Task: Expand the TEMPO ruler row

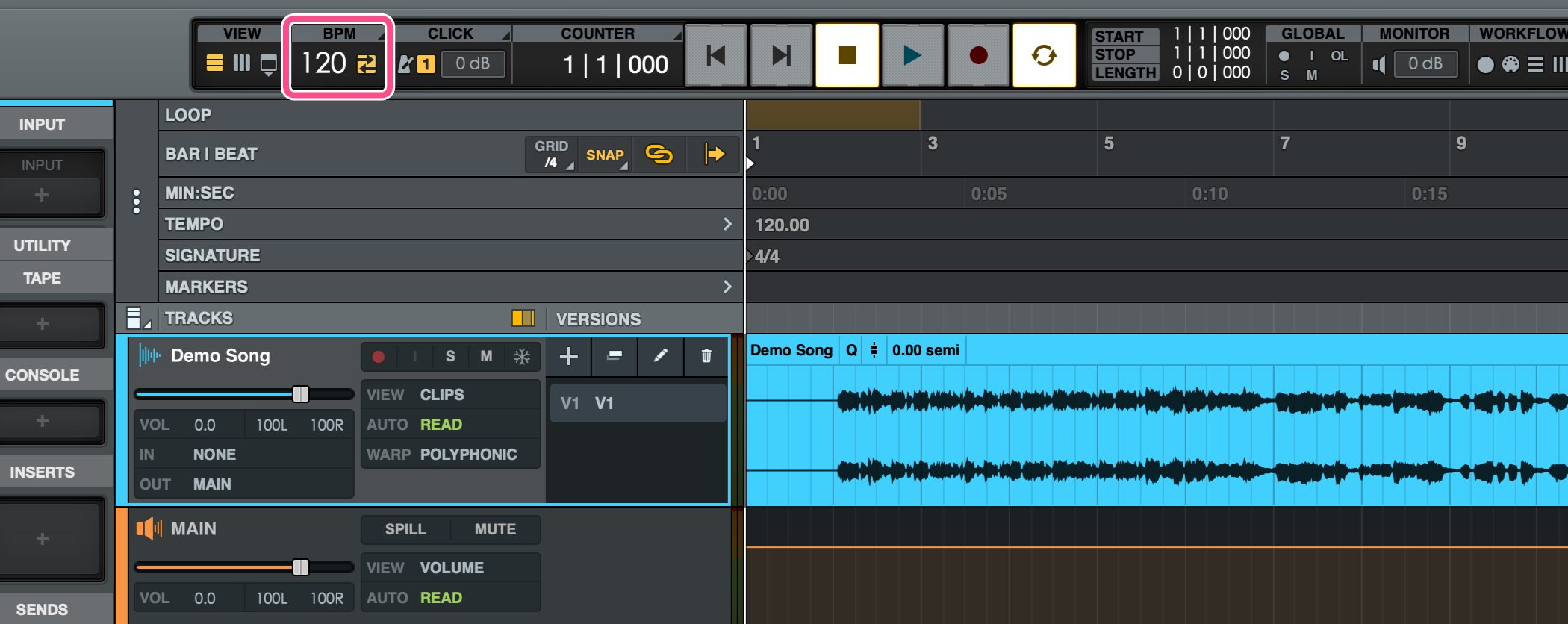Action: point(727,224)
